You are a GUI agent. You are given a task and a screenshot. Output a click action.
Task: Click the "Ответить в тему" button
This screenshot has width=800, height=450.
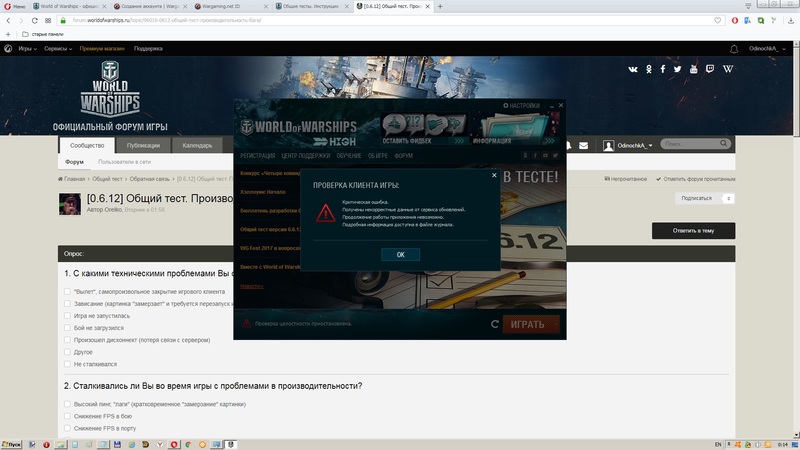693,231
